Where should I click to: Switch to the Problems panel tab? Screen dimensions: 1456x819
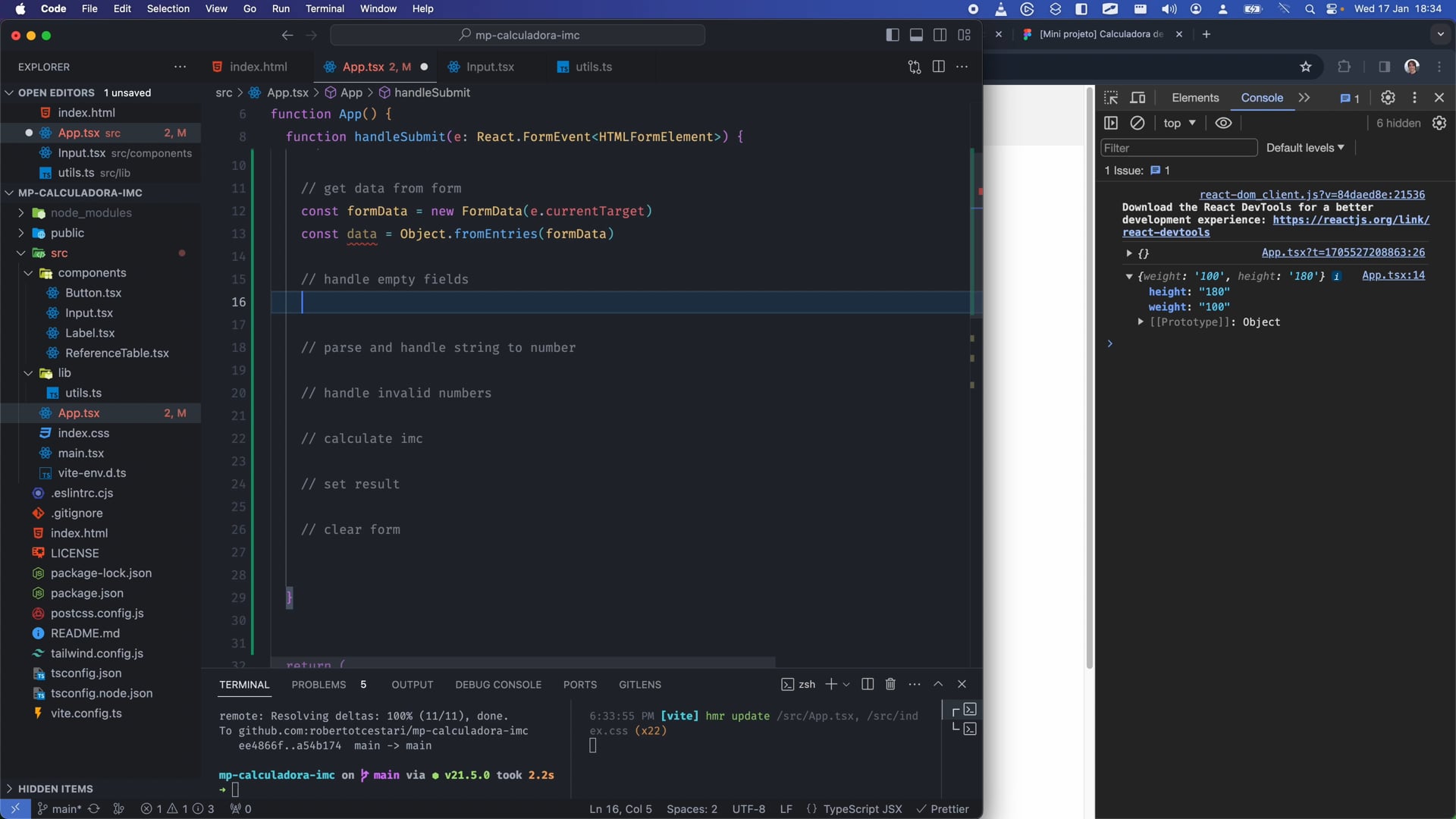(x=318, y=685)
